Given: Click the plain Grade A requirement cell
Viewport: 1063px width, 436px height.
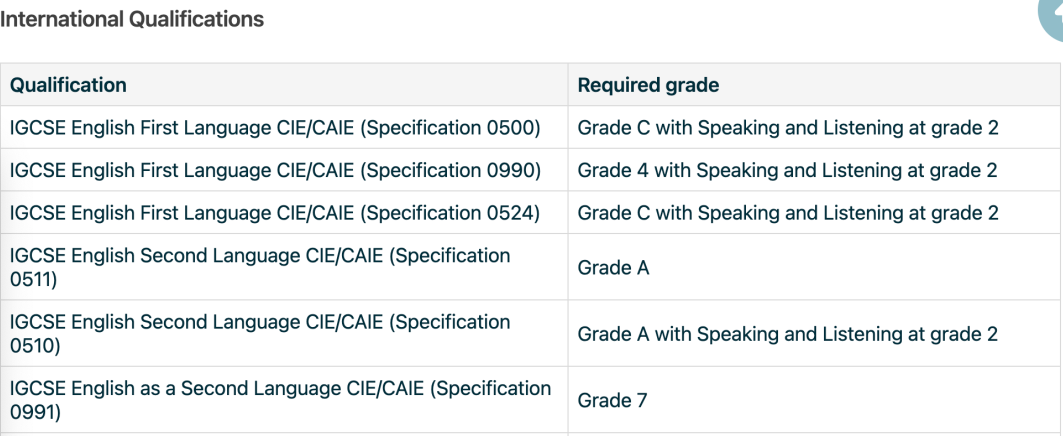Looking at the screenshot, I should 814,267.
